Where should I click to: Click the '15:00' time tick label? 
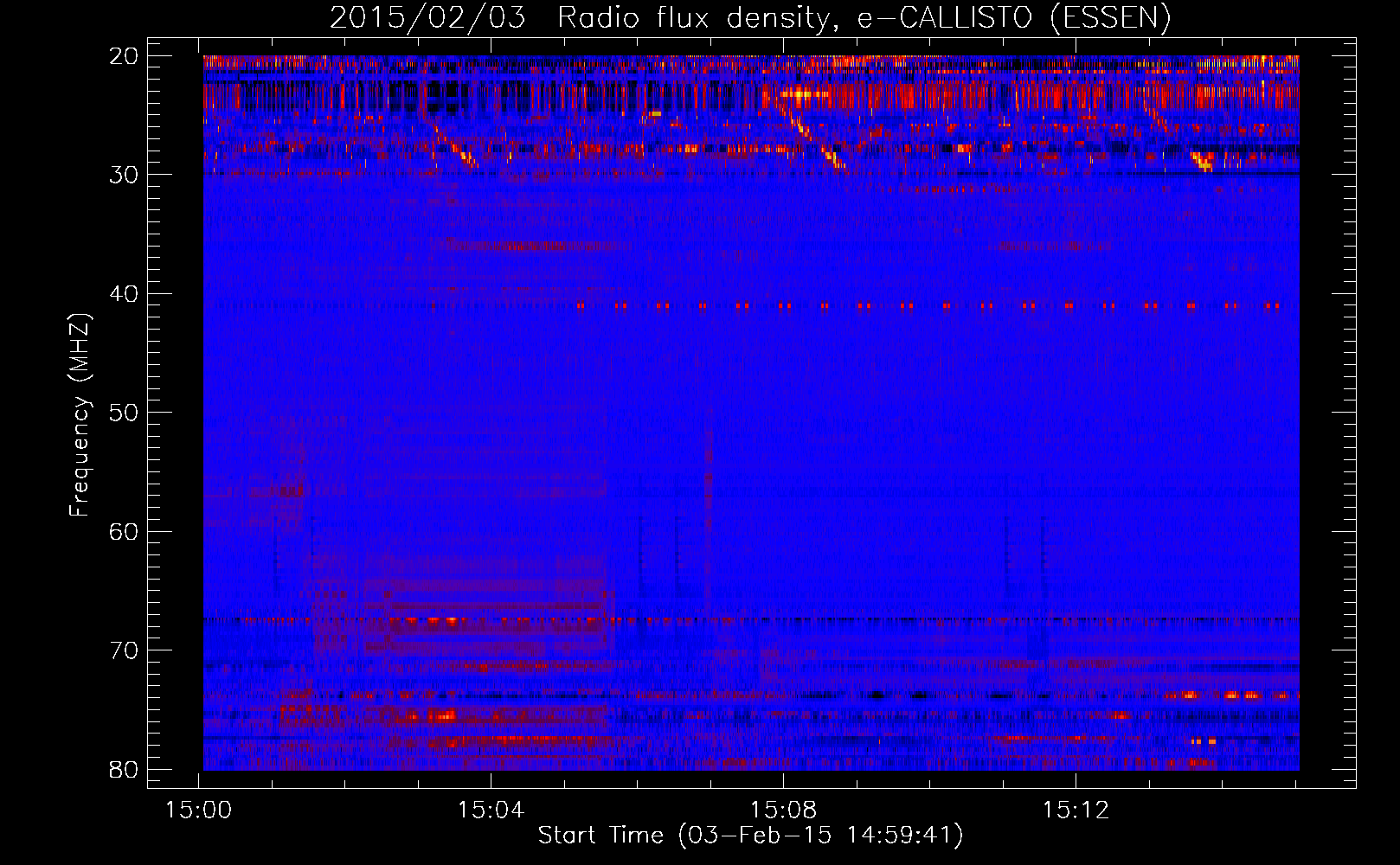(199, 811)
